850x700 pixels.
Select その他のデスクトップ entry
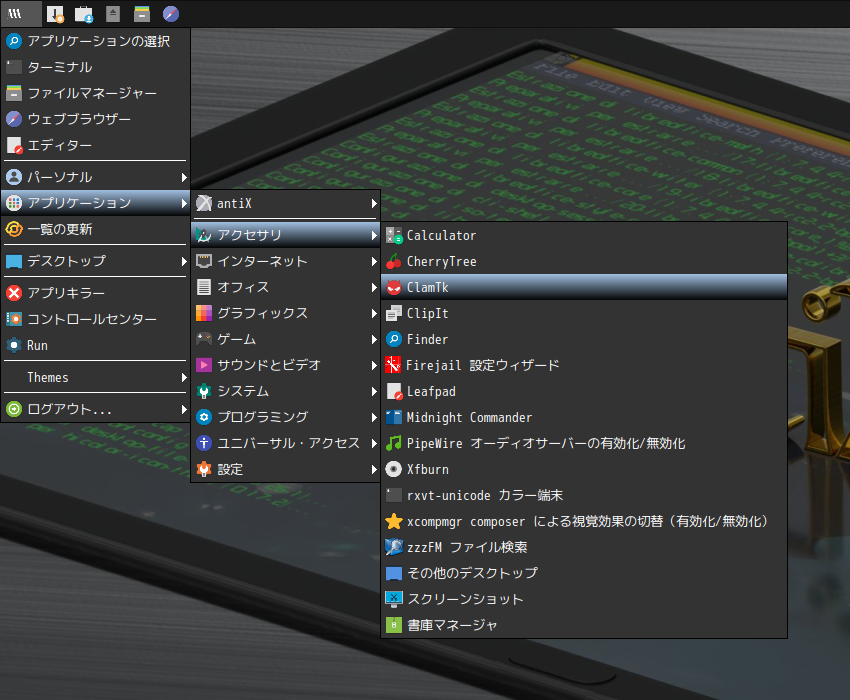tap(584, 574)
